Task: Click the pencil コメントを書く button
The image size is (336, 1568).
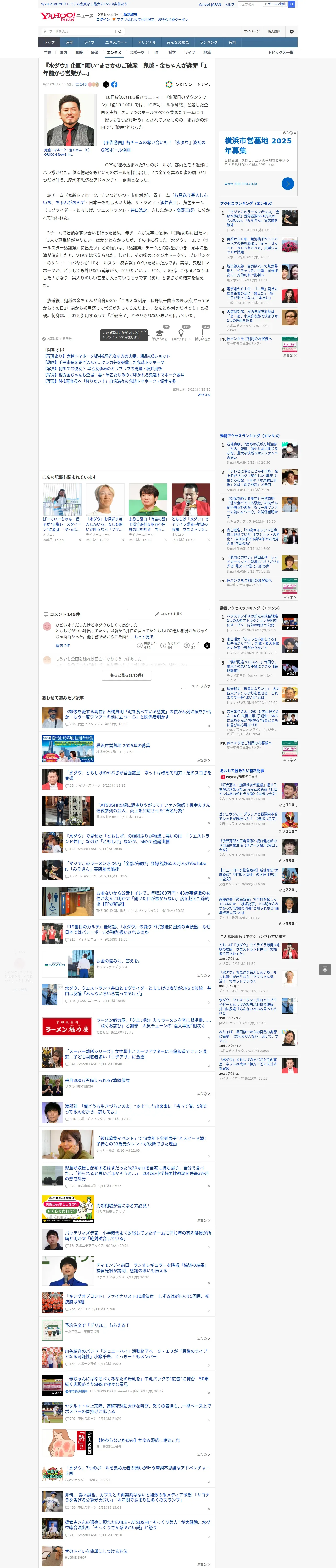Action: 168,614
